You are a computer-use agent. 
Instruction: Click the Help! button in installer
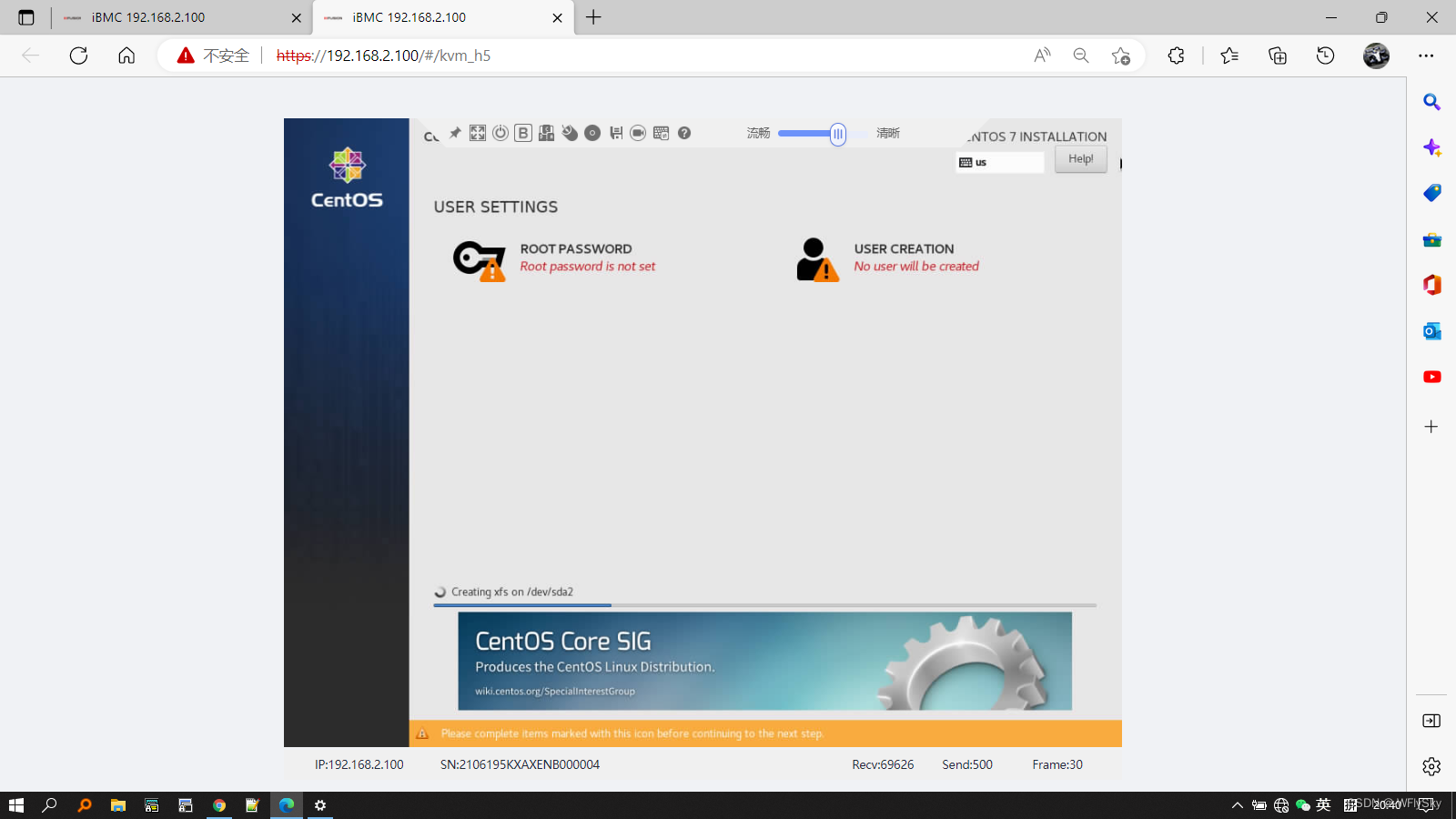1081,159
